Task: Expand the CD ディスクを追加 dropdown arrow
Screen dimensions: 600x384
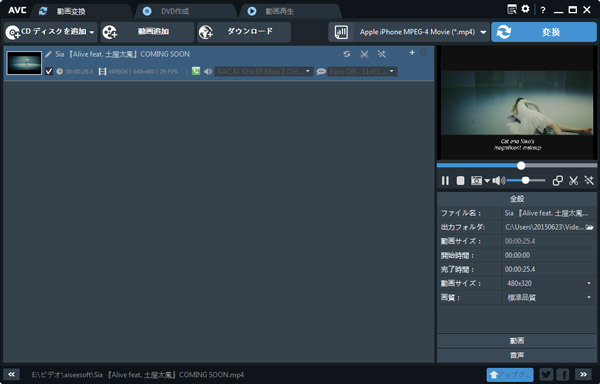Action: [92, 32]
